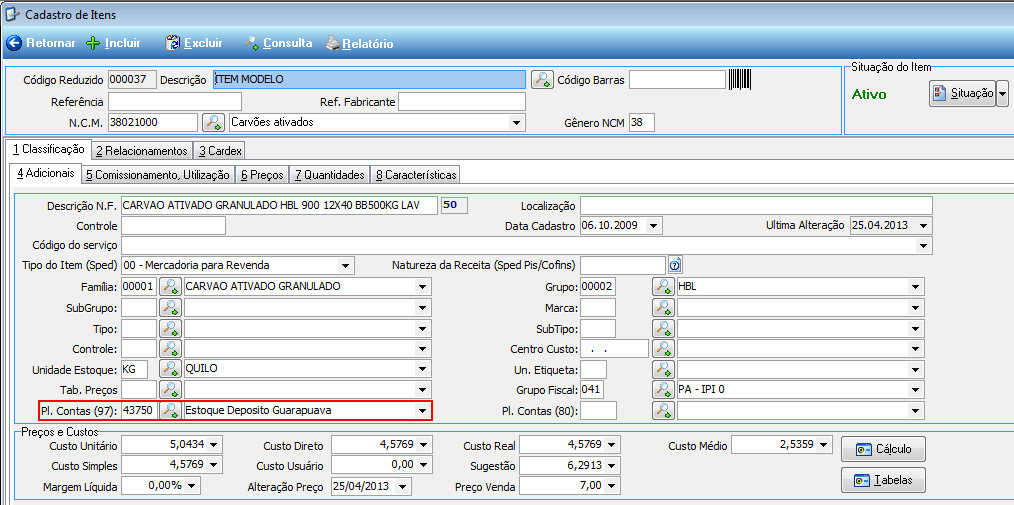Click the Gênero NCM field
The width and height of the screenshot is (1014, 505).
(642, 122)
